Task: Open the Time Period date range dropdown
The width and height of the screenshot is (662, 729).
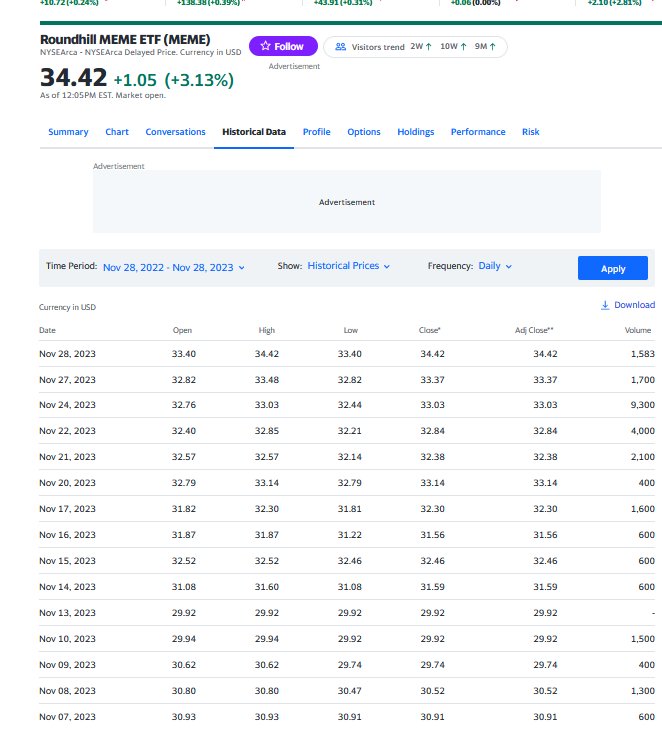Action: pos(173,267)
